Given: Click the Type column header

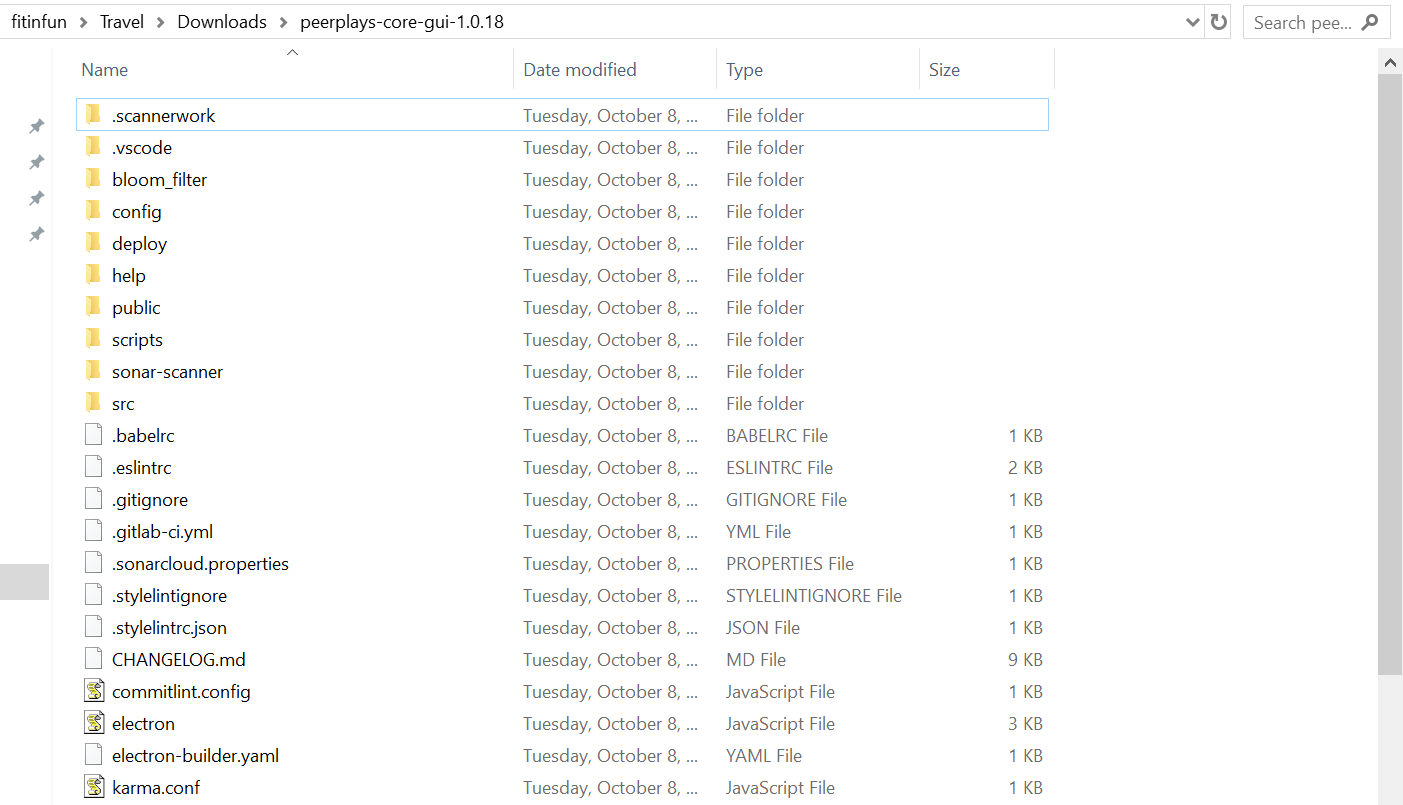Looking at the screenshot, I should 744,70.
